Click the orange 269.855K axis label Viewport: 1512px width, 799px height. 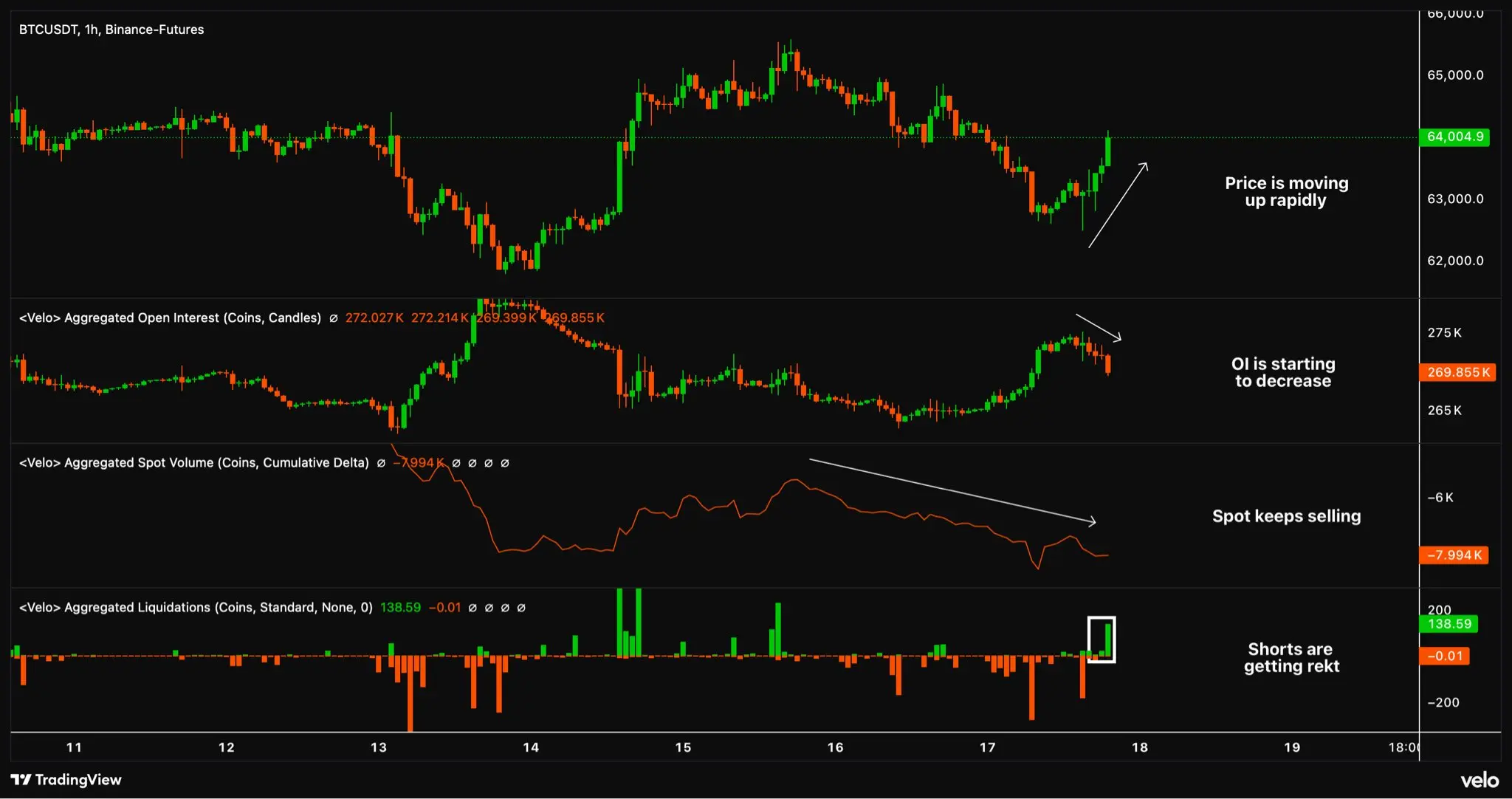pos(1457,372)
